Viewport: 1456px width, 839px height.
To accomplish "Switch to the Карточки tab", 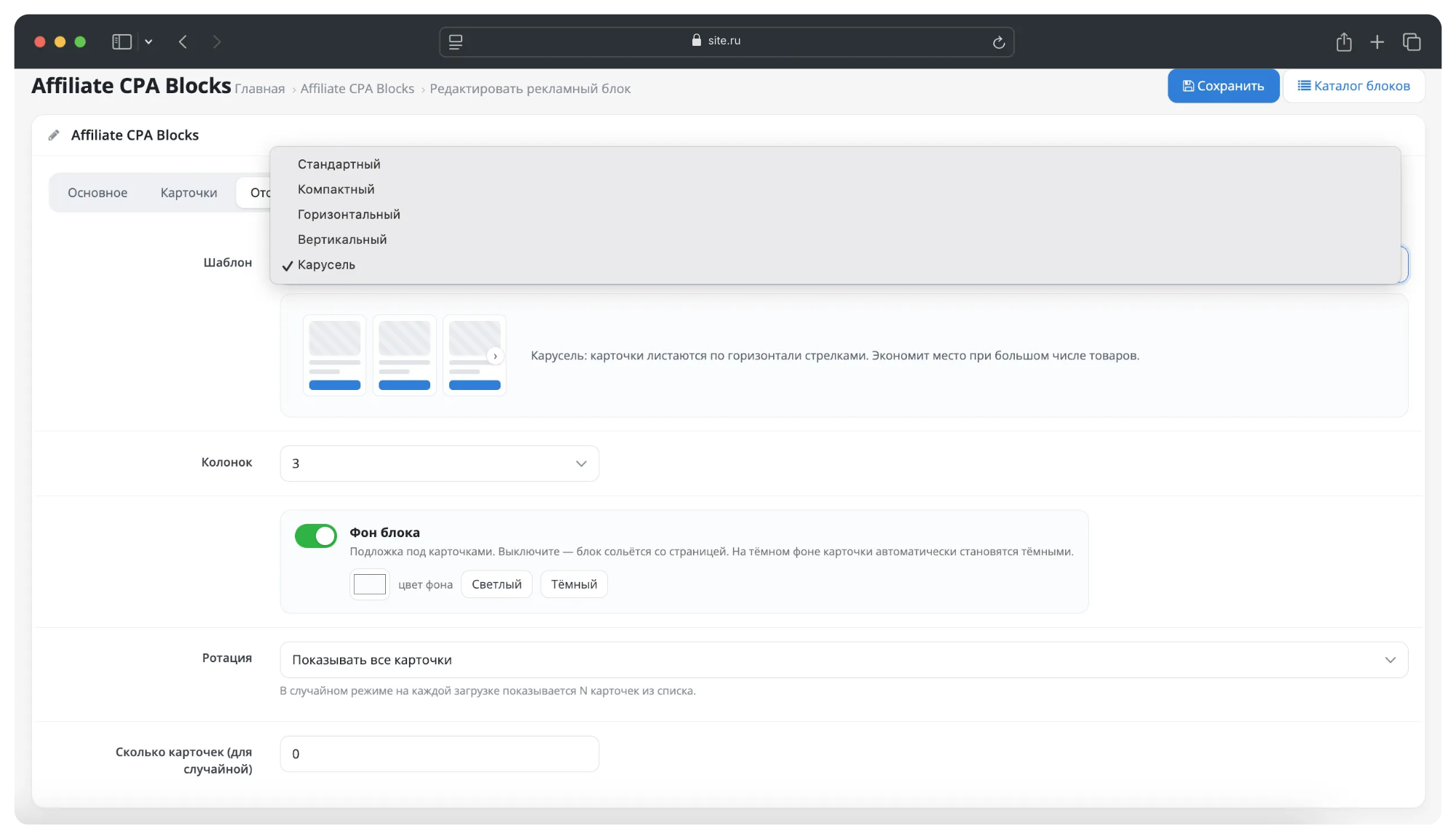I will [x=189, y=193].
